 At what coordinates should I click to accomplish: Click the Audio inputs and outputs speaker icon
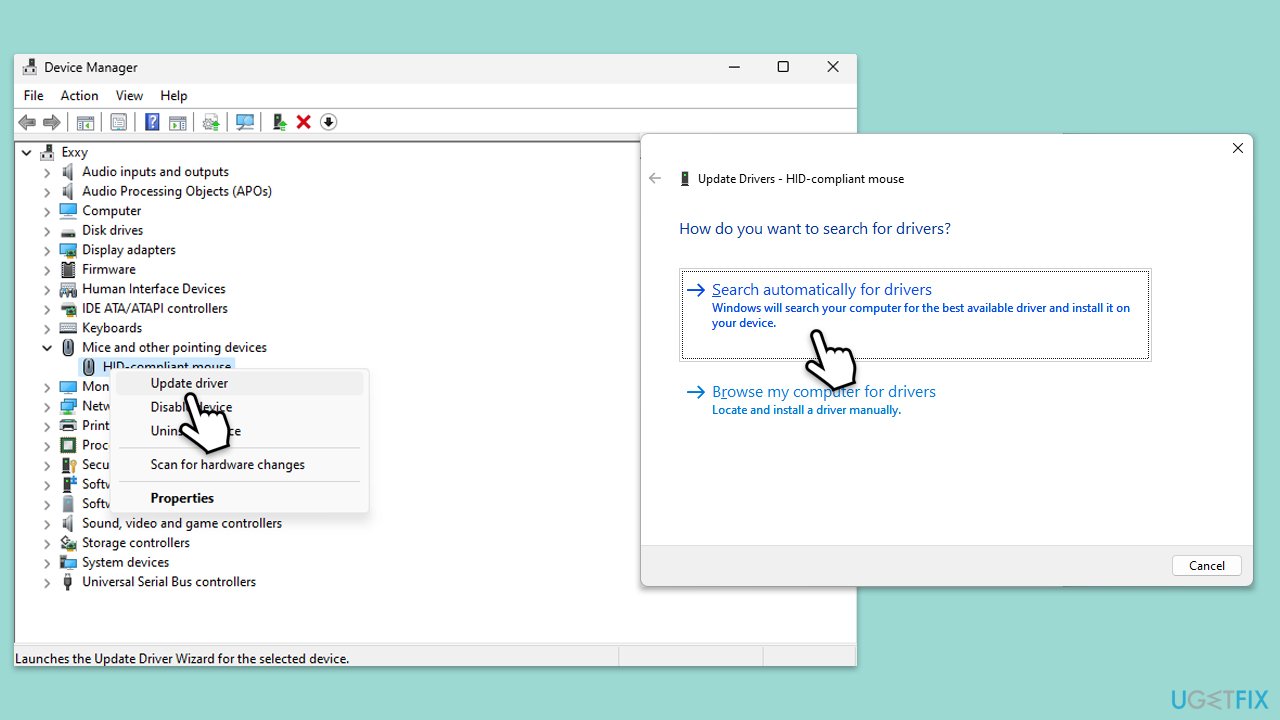pyautogui.click(x=68, y=172)
